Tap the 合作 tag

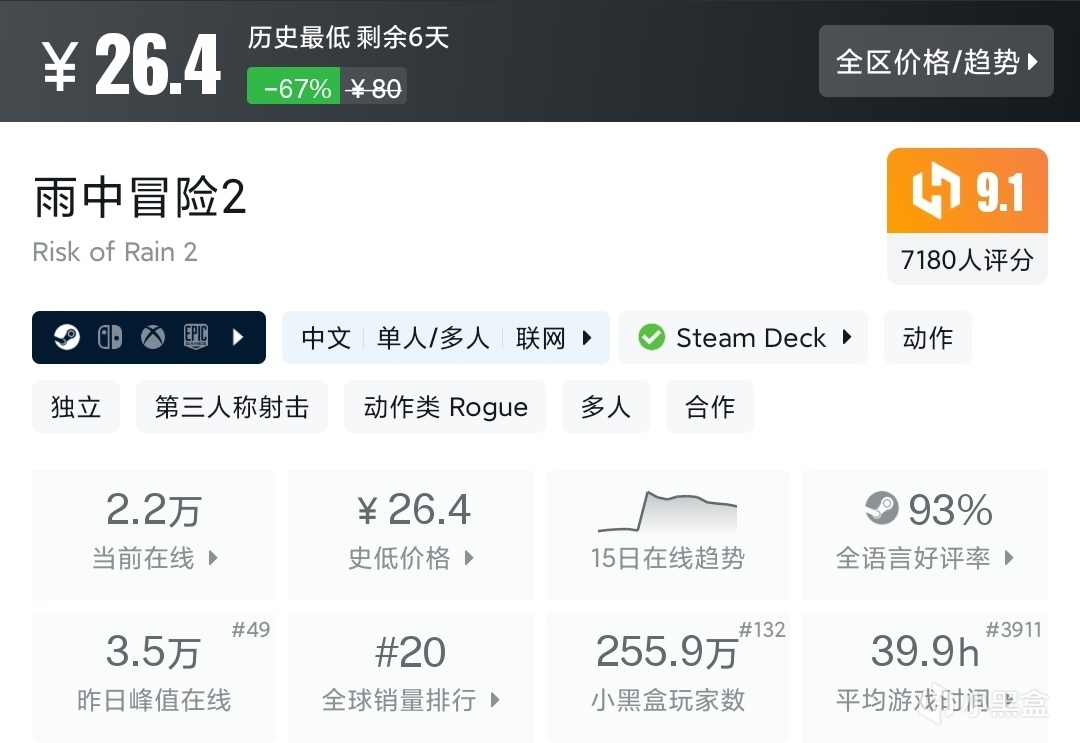click(x=710, y=407)
